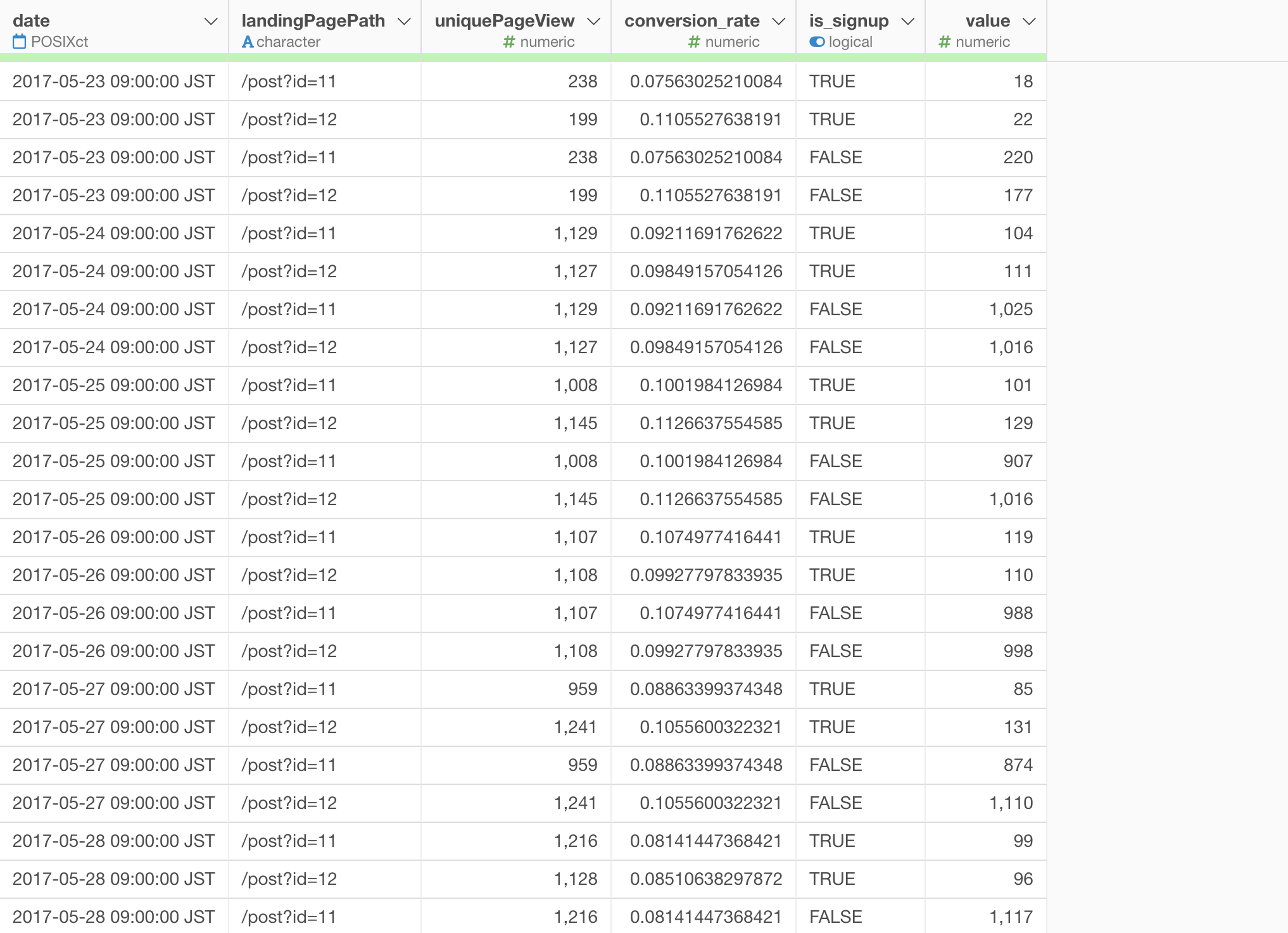Click the is_signup TRUE cell with value 104

[x=861, y=234]
